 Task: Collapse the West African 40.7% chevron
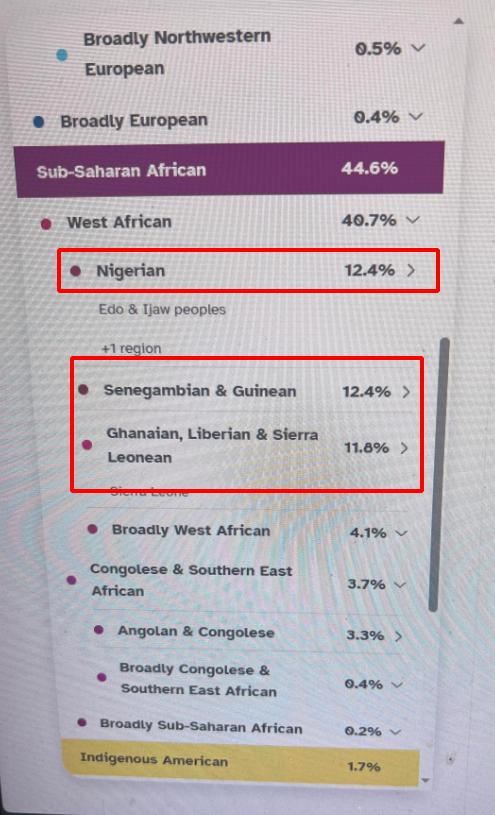pos(412,220)
